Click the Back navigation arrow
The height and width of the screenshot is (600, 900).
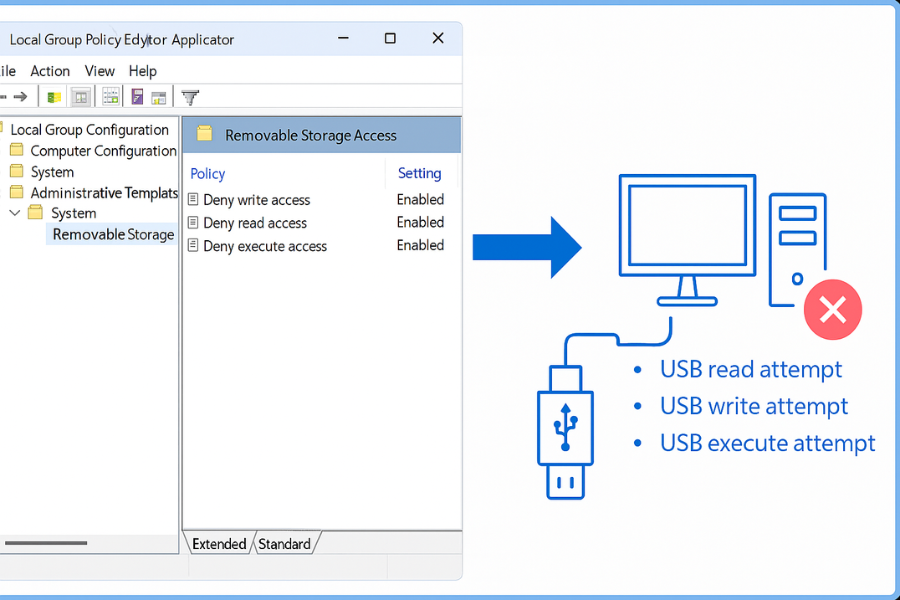(x=4, y=96)
